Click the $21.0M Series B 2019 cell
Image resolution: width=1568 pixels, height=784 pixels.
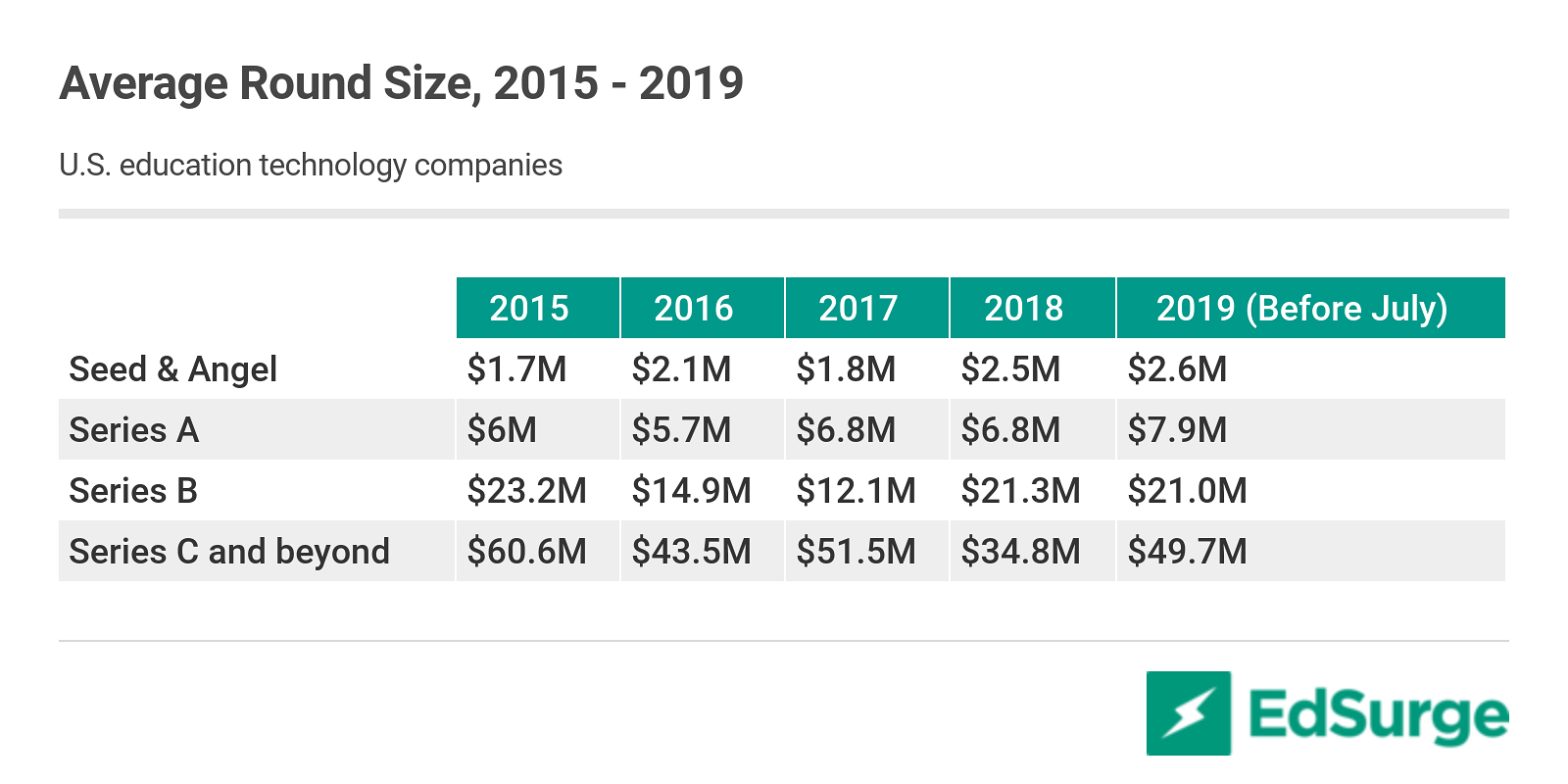pyautogui.click(x=1311, y=490)
